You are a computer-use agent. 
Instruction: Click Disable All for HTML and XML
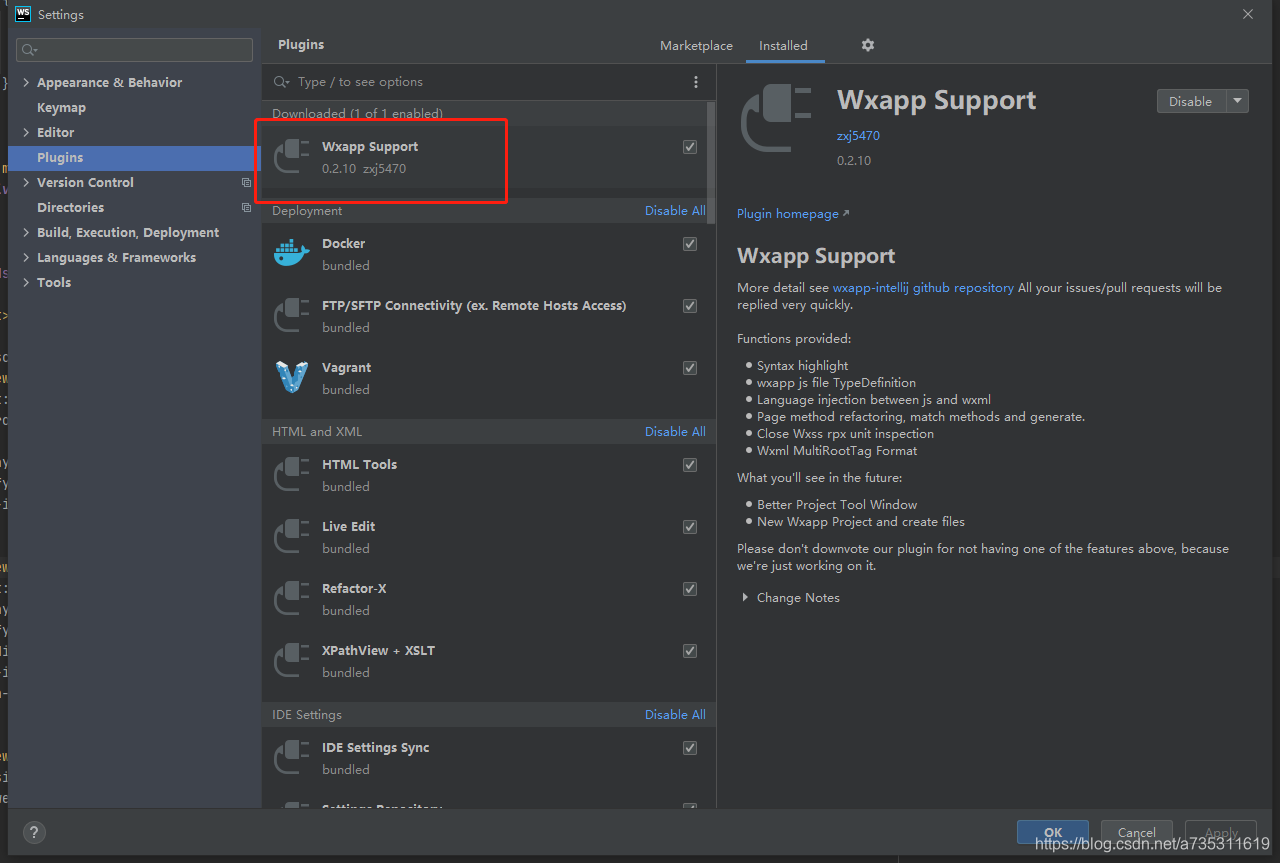(675, 432)
